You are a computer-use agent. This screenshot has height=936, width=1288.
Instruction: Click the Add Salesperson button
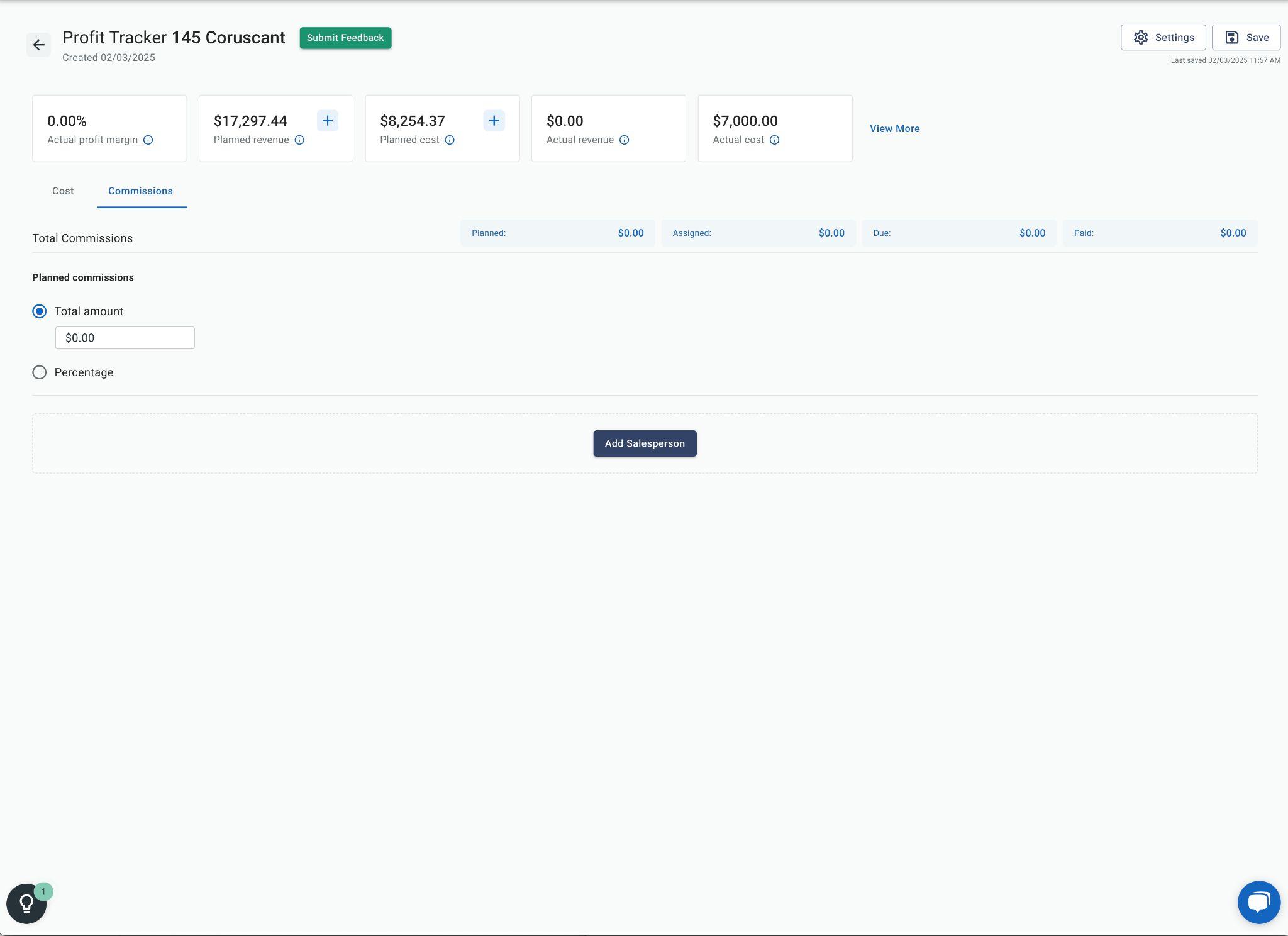coord(645,443)
